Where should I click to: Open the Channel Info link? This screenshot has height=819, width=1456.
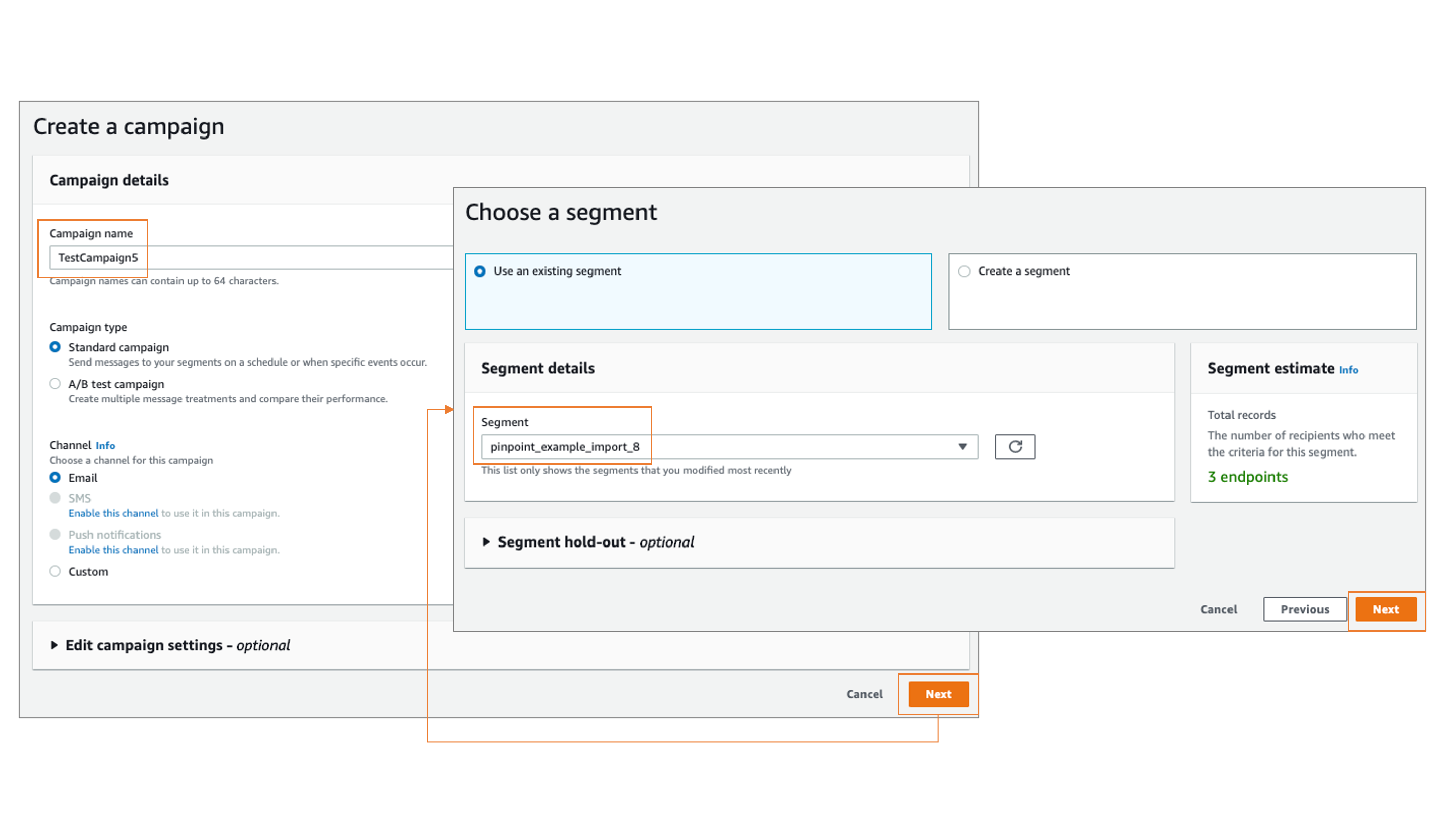(105, 445)
